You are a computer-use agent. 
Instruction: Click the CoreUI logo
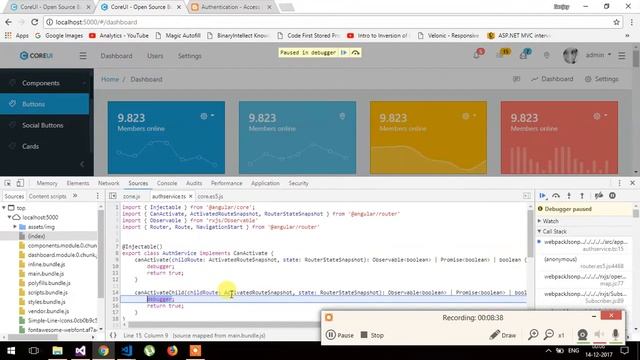tap(36, 56)
